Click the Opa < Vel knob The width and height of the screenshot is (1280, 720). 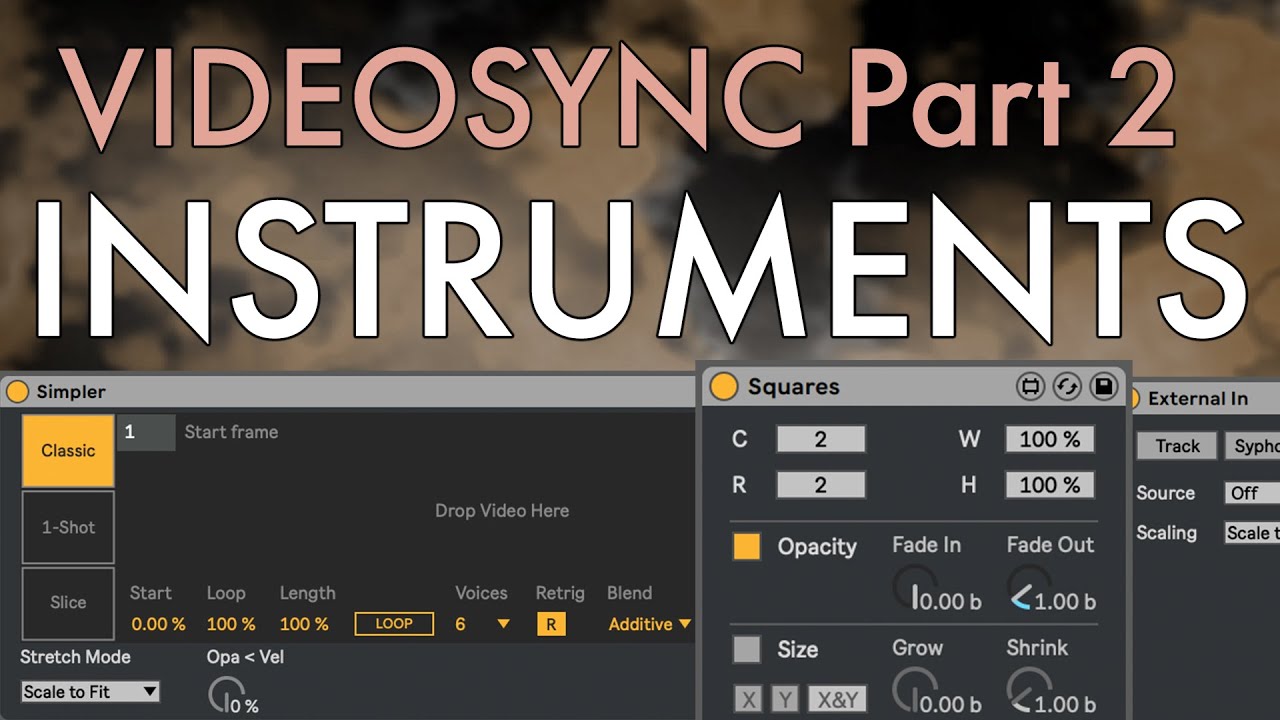[x=225, y=693]
